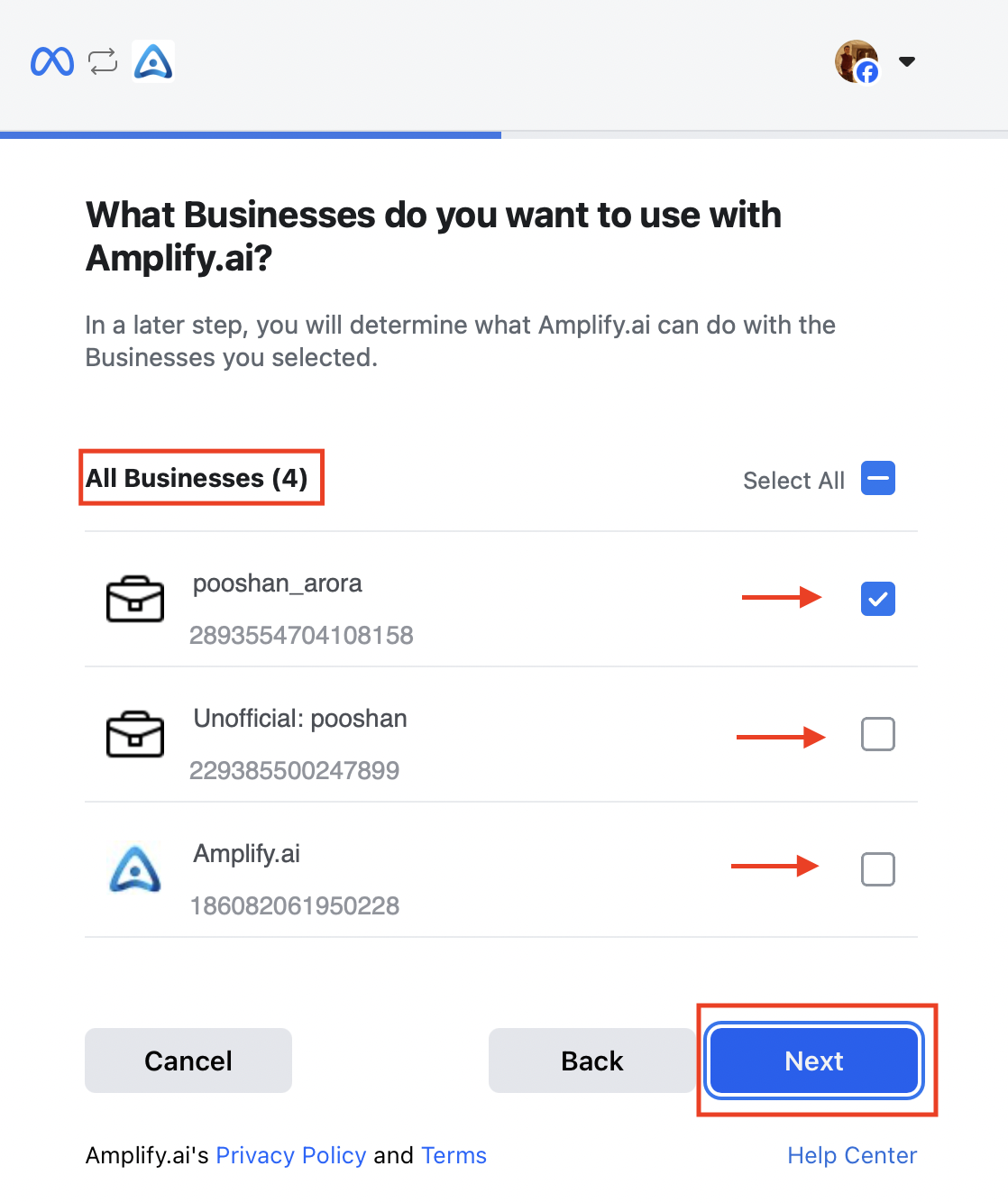
Task: Click the sync arrows icon in header
Action: pos(103,61)
